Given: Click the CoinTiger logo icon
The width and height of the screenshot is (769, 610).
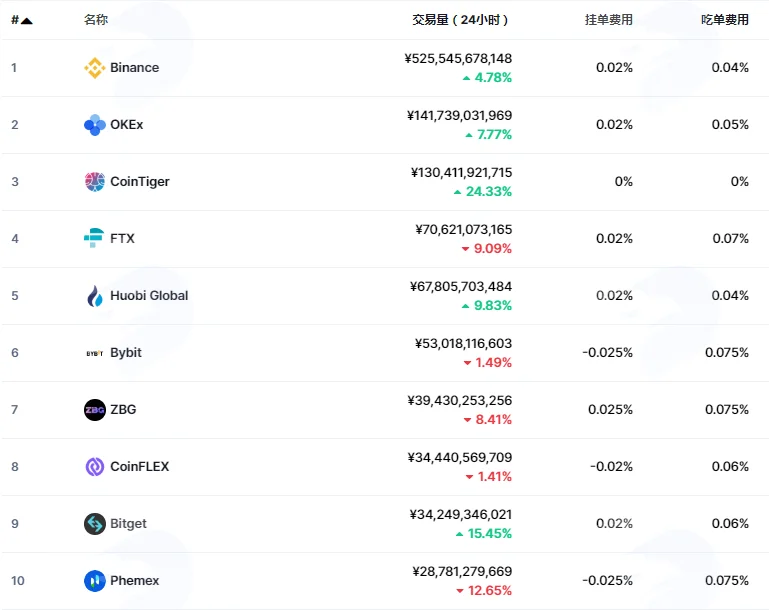Looking at the screenshot, I should pos(95,181).
